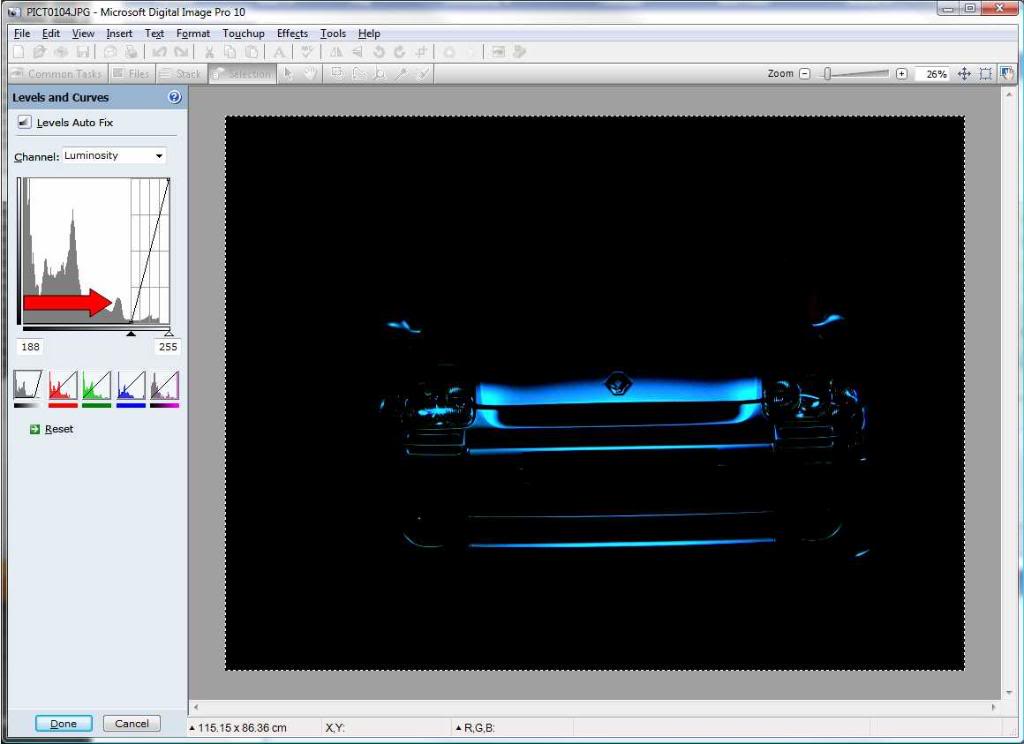Open the Levels and Curves help icon
1024x744 pixels.
[175, 97]
